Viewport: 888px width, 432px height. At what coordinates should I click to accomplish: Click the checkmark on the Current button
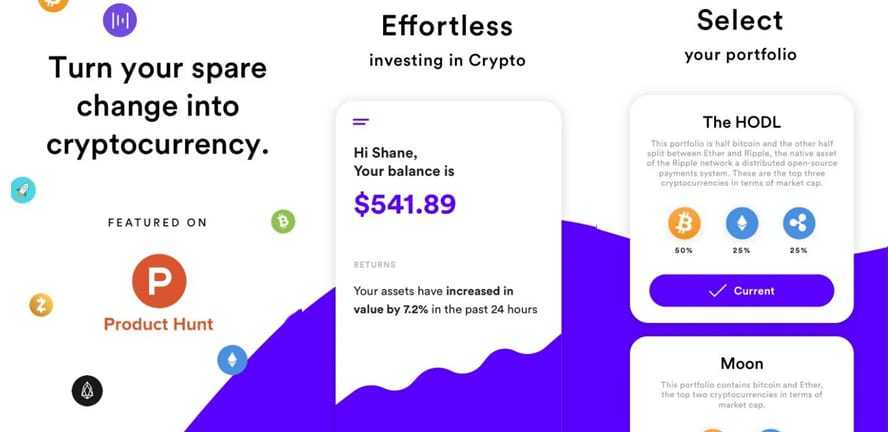click(x=716, y=291)
